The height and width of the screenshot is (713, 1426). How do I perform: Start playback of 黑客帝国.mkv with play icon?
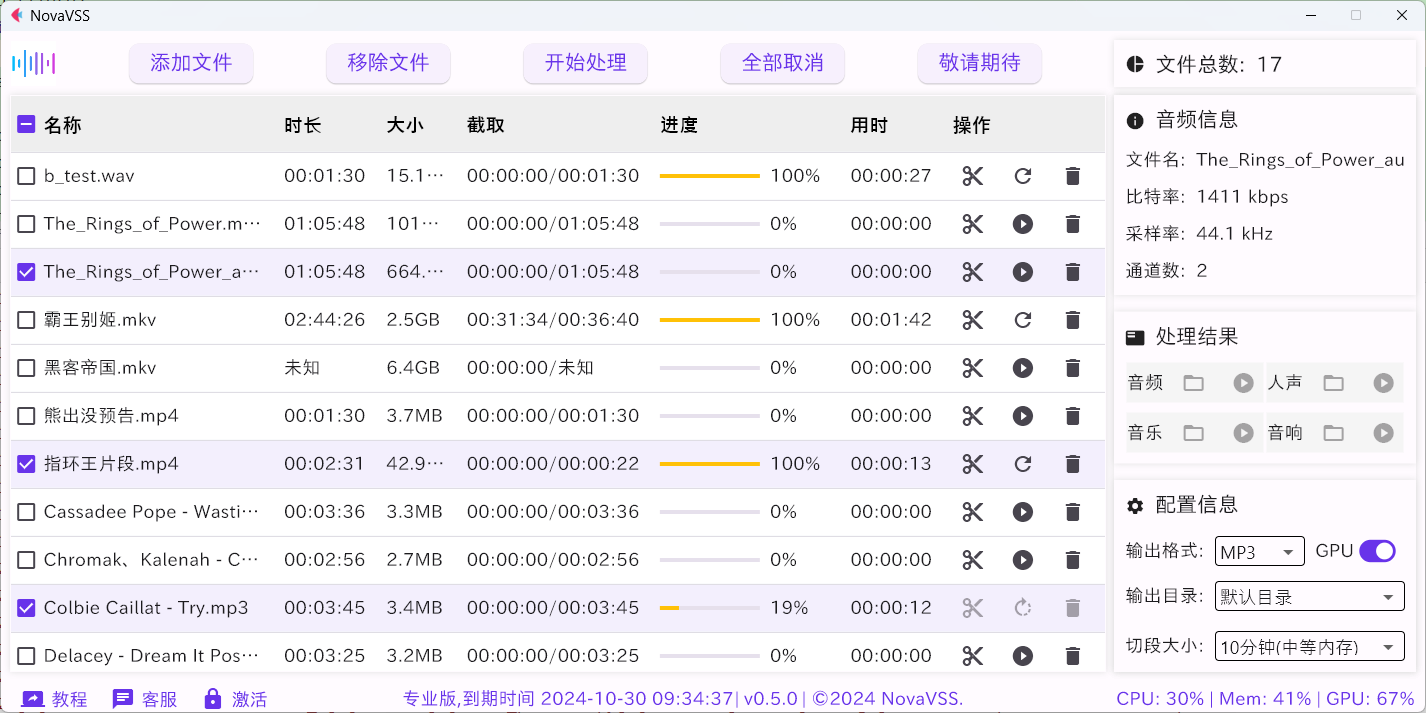click(x=1022, y=368)
